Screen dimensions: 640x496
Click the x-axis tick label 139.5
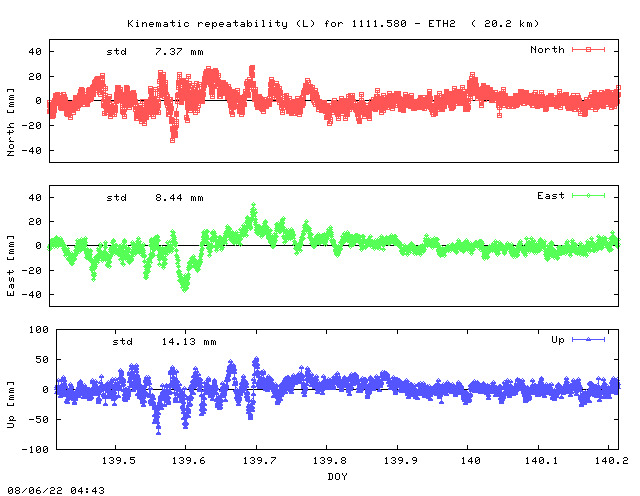pos(118,461)
